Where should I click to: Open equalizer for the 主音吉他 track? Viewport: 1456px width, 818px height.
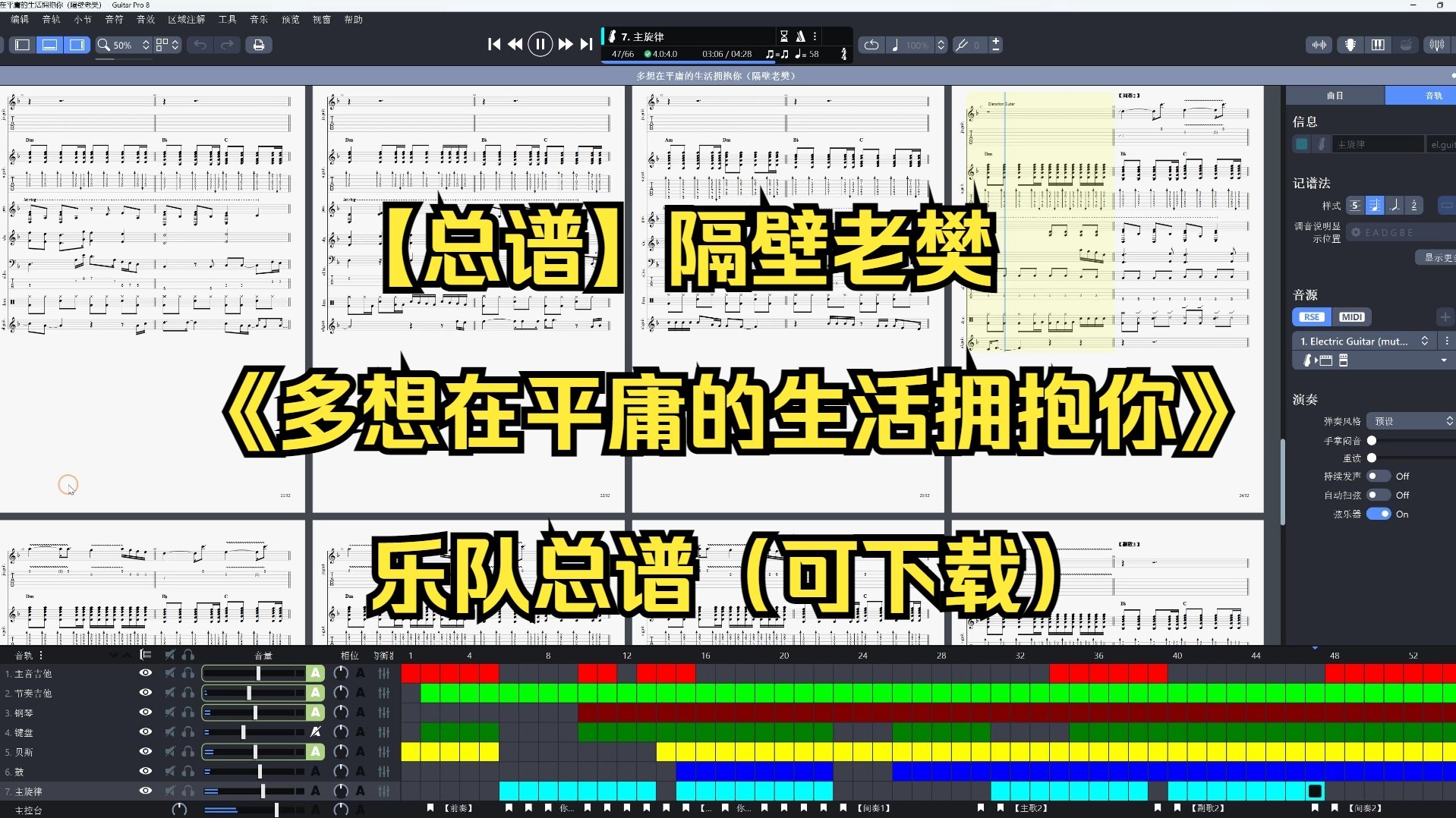click(384, 673)
